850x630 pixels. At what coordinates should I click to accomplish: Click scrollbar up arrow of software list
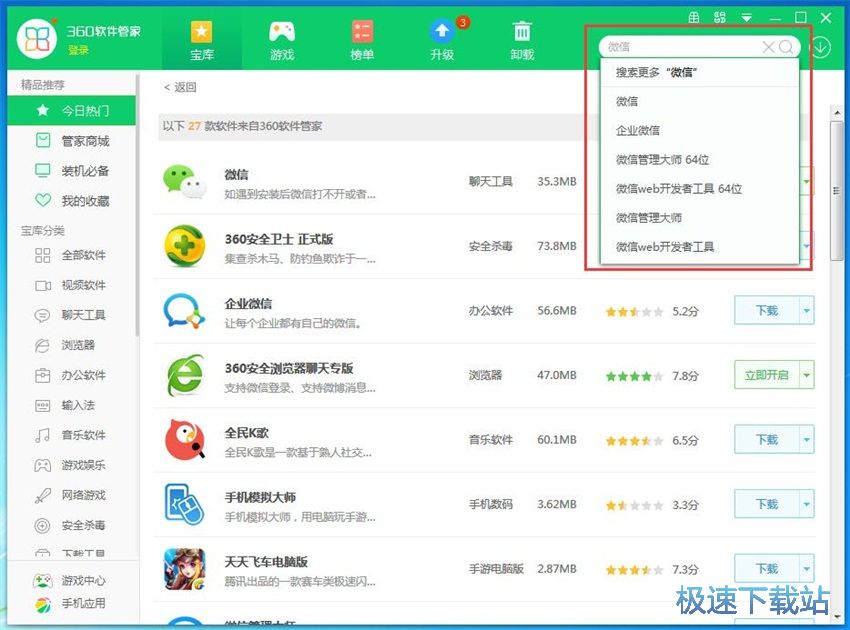pos(837,112)
